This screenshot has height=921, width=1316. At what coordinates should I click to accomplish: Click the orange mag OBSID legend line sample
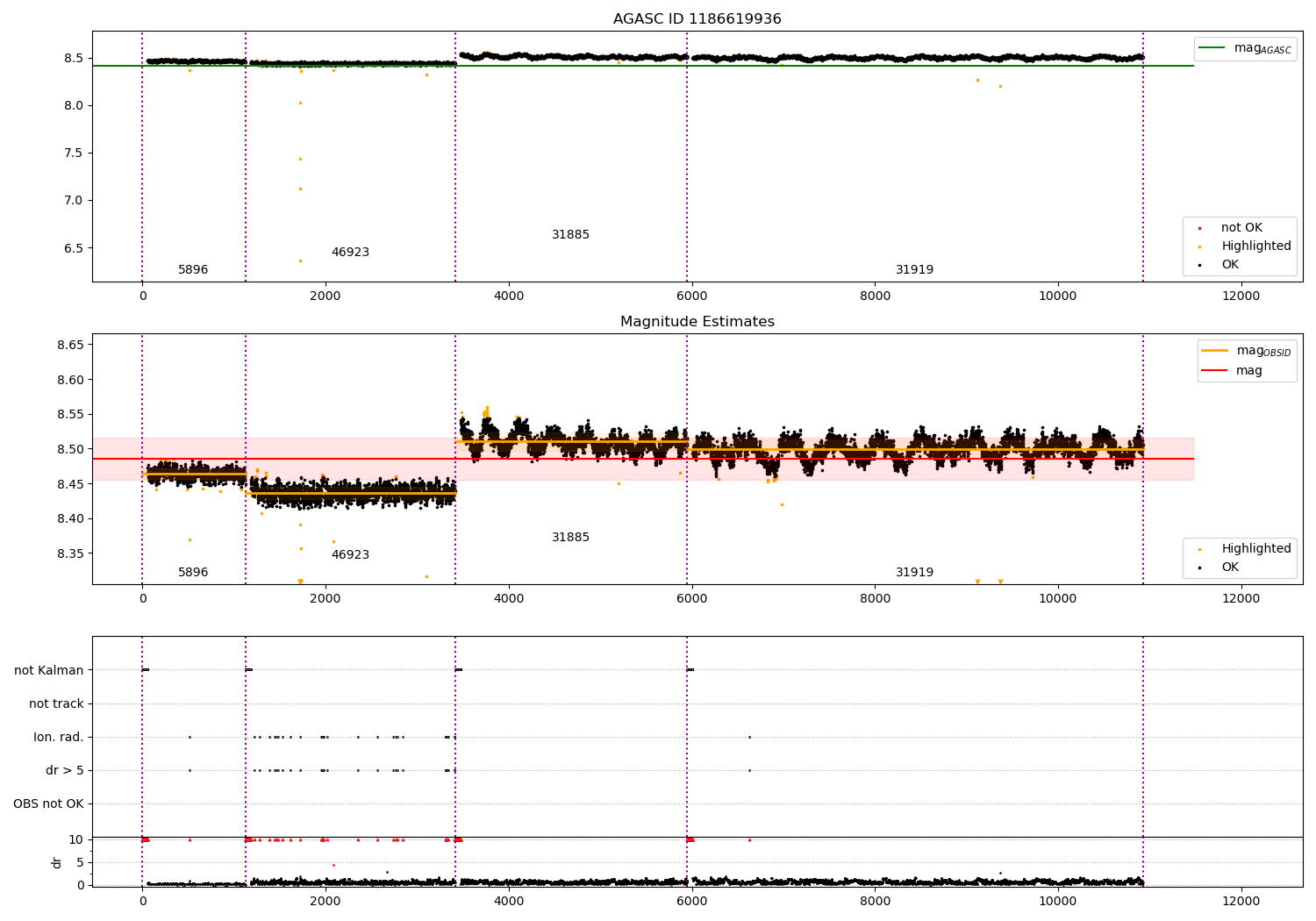tap(1215, 351)
